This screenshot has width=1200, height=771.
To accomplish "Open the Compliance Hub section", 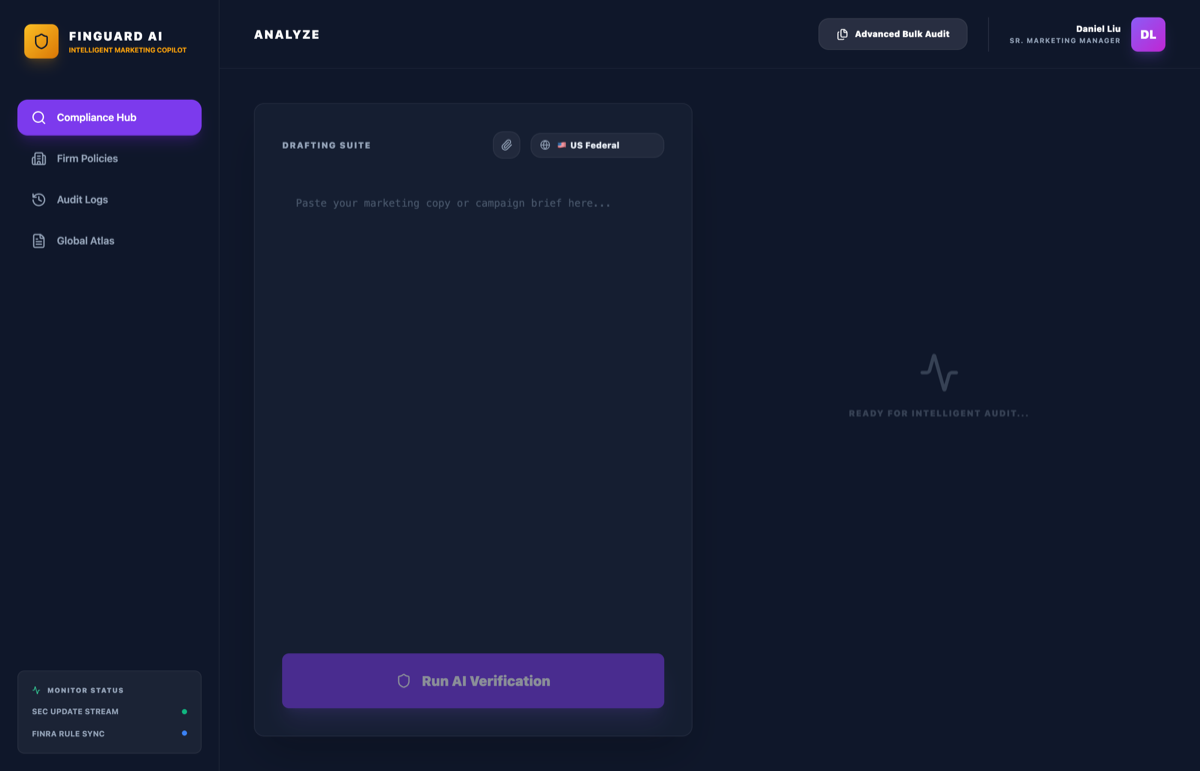I will click(109, 117).
